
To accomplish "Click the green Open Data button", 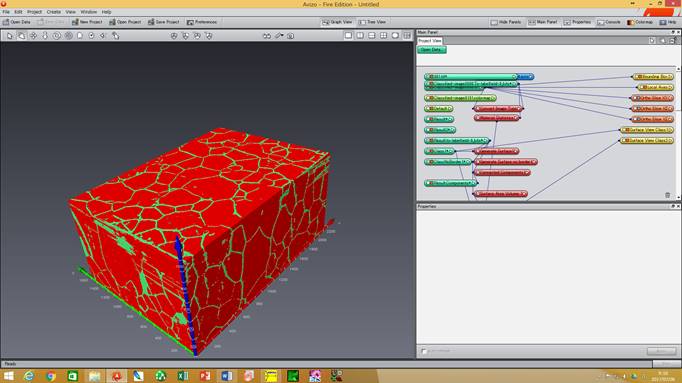I will [x=431, y=50].
